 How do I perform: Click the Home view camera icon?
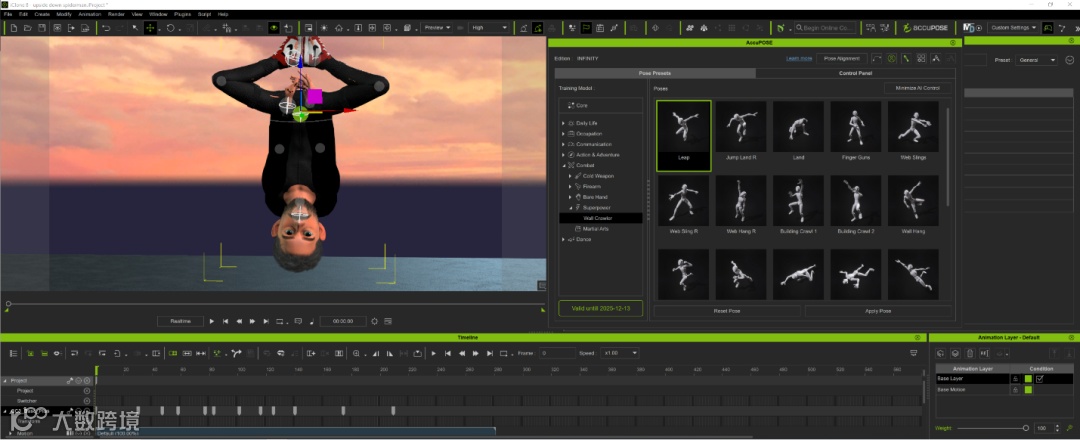338,28
